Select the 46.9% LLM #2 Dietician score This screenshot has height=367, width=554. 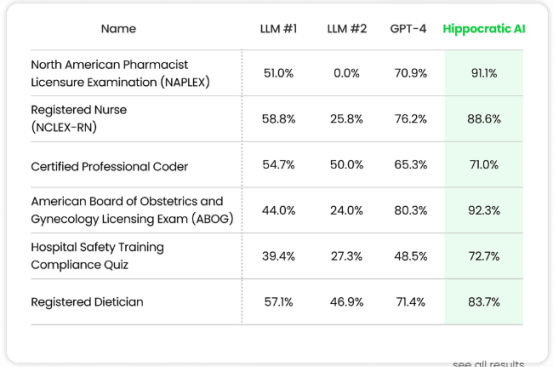[x=346, y=302]
